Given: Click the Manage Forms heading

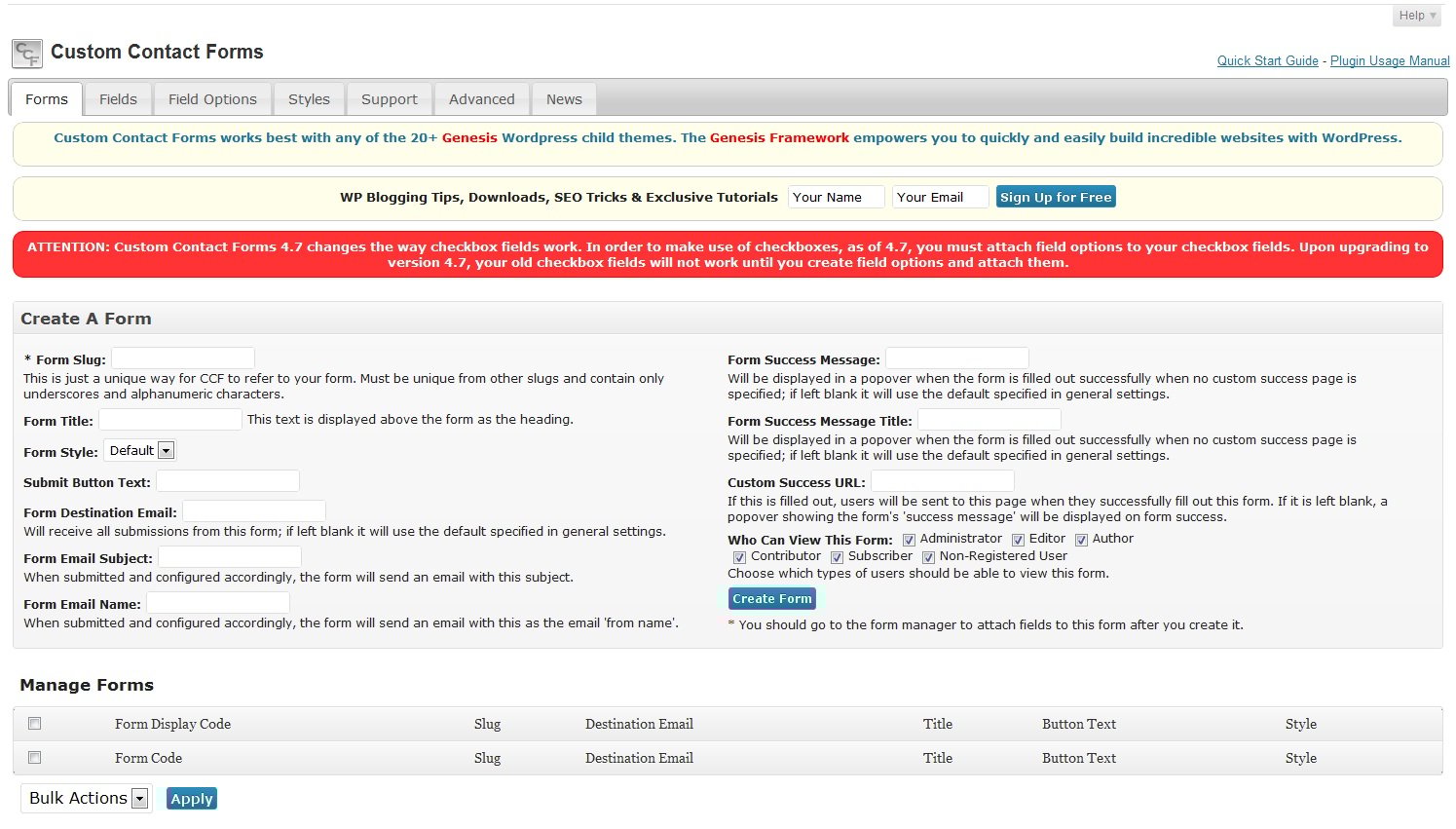Looking at the screenshot, I should coord(87,685).
